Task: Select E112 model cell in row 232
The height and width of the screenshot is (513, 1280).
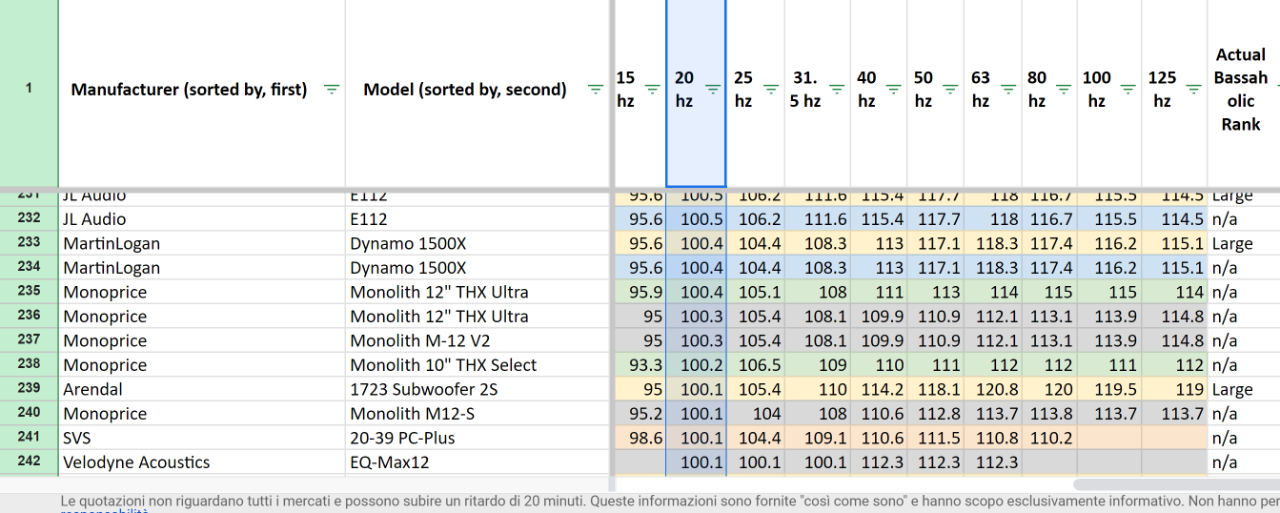Action: 477,219
